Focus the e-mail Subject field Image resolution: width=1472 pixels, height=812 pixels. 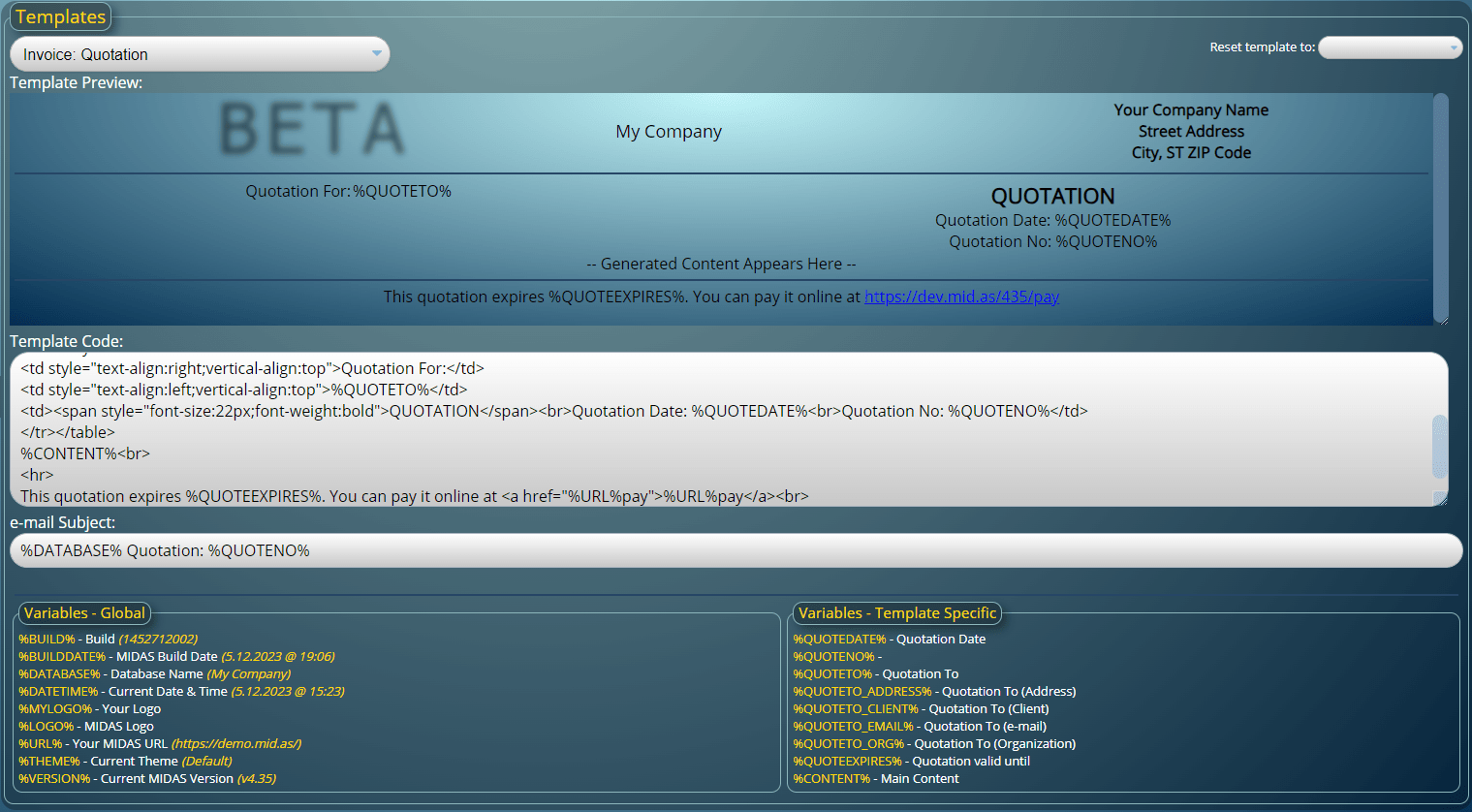735,550
